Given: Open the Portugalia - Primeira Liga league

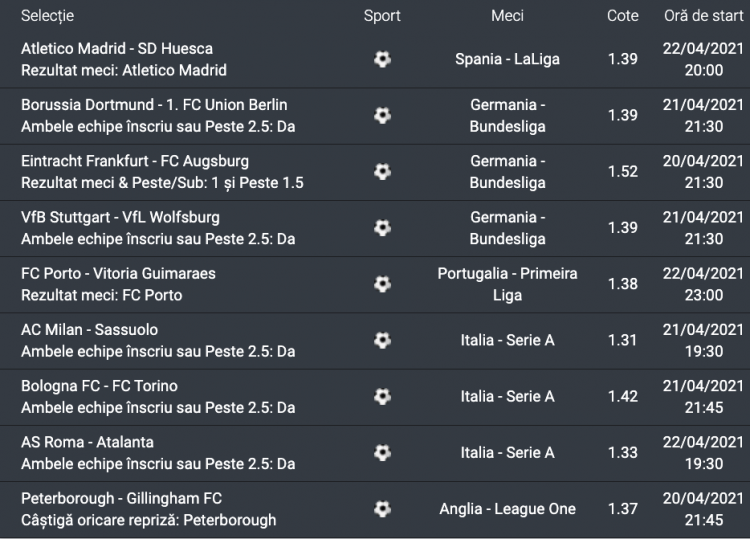Looking at the screenshot, I should 507,284.
